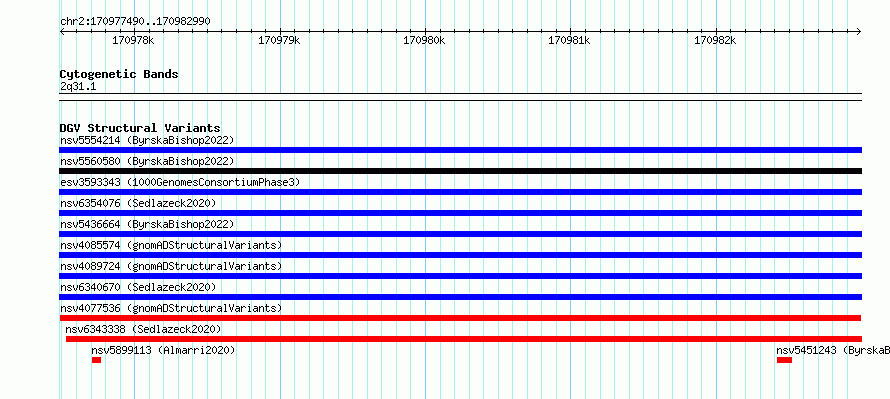The height and width of the screenshot is (399, 890).
Task: Select the blue bar for nsv5554214
Action: pyautogui.click(x=460, y=150)
